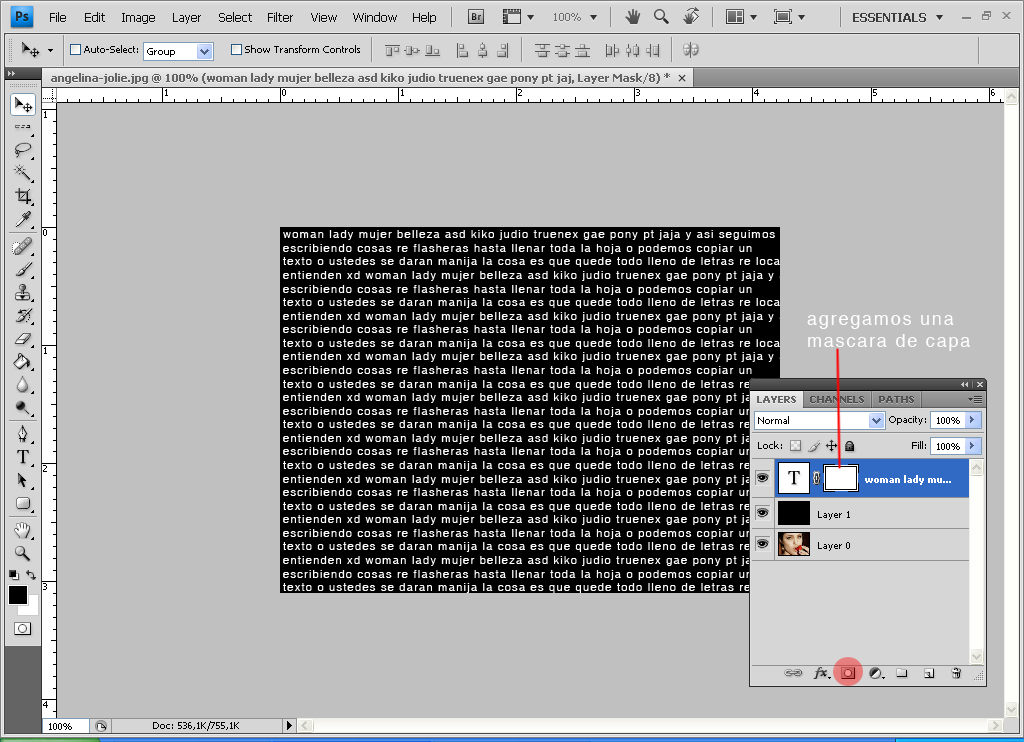Toggle Lock all
Screen dimensions: 1024x742
pos(850,446)
